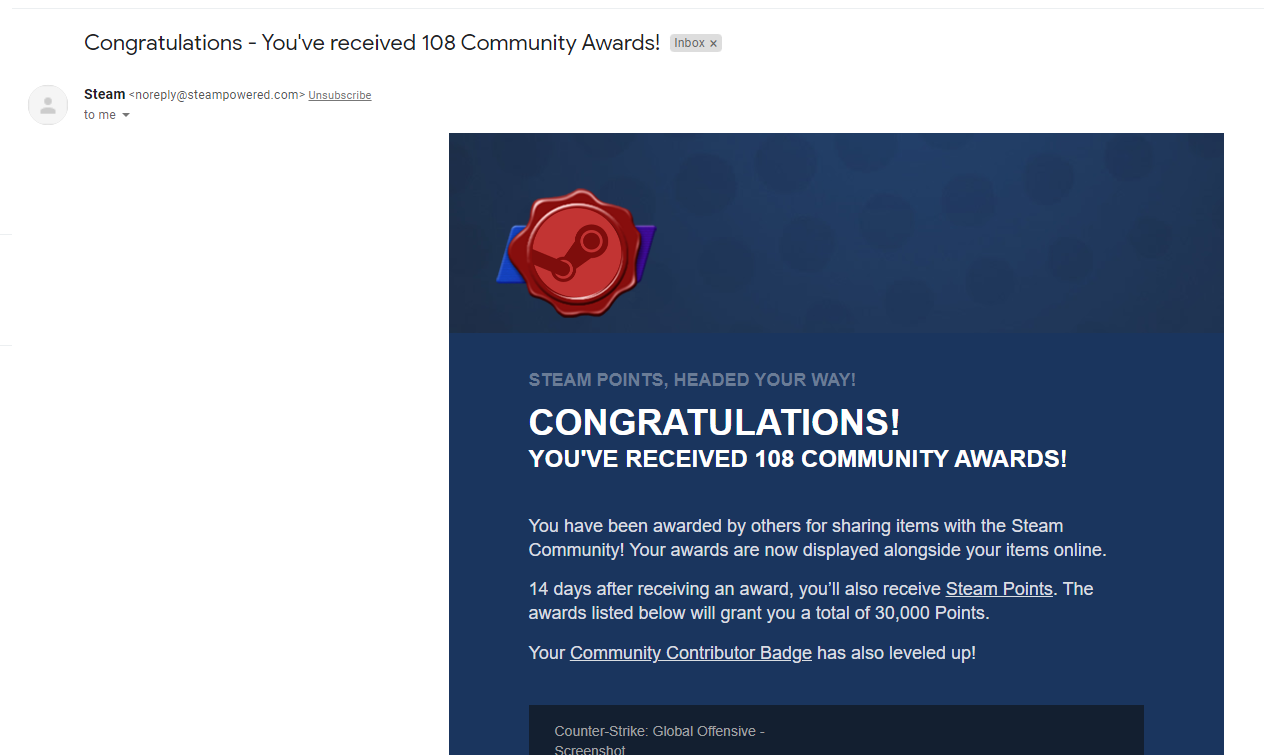Image resolution: width=1264 pixels, height=755 pixels.
Task: Remove the Inbox label with its x
Action: coord(713,44)
